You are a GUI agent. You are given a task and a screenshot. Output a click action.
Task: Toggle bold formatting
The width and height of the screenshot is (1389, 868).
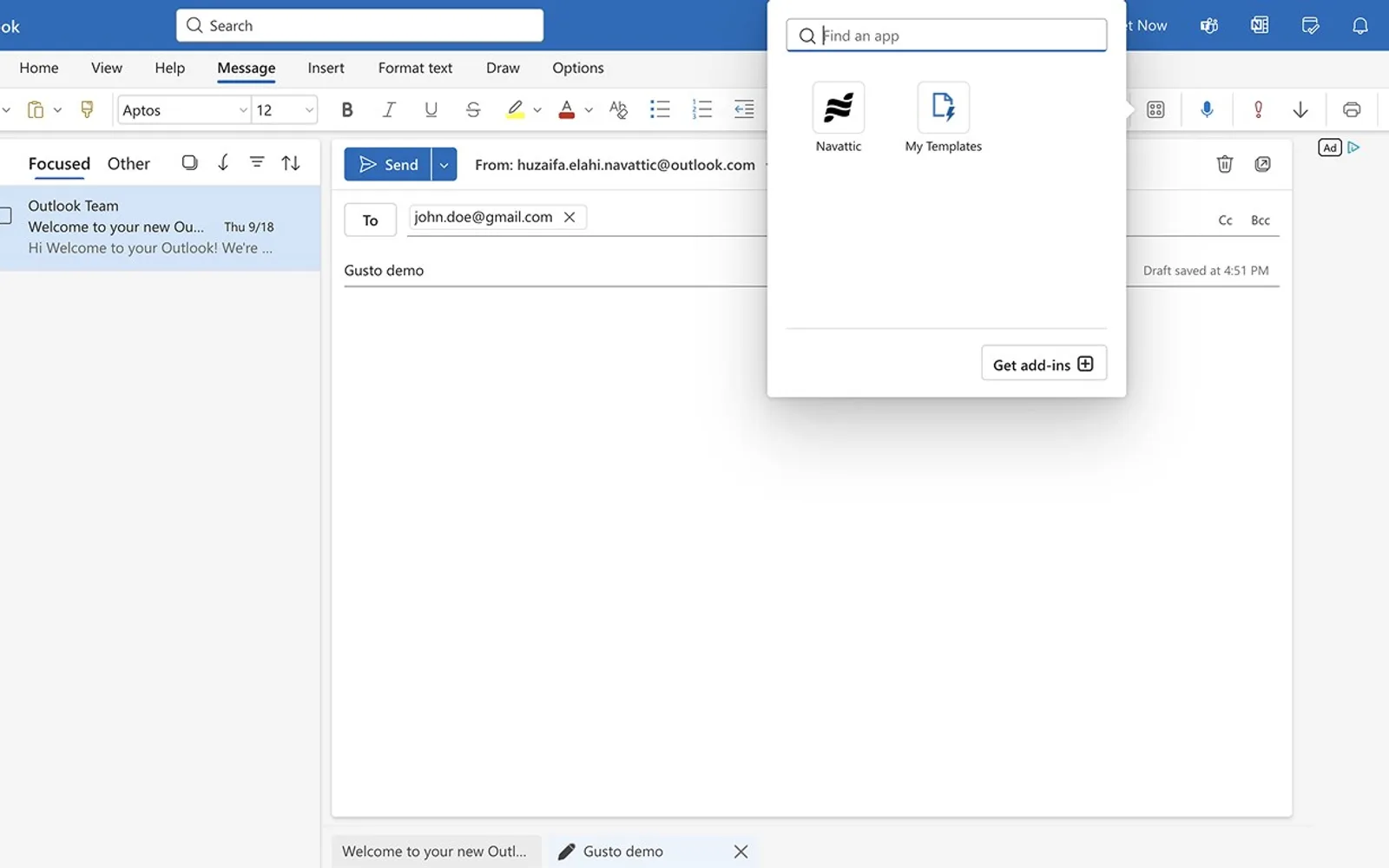tap(347, 109)
